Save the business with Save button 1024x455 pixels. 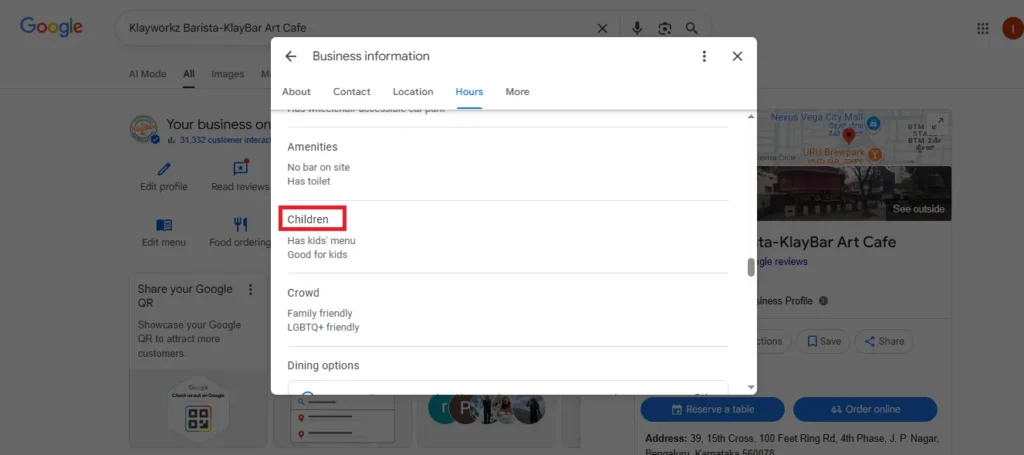pos(823,341)
